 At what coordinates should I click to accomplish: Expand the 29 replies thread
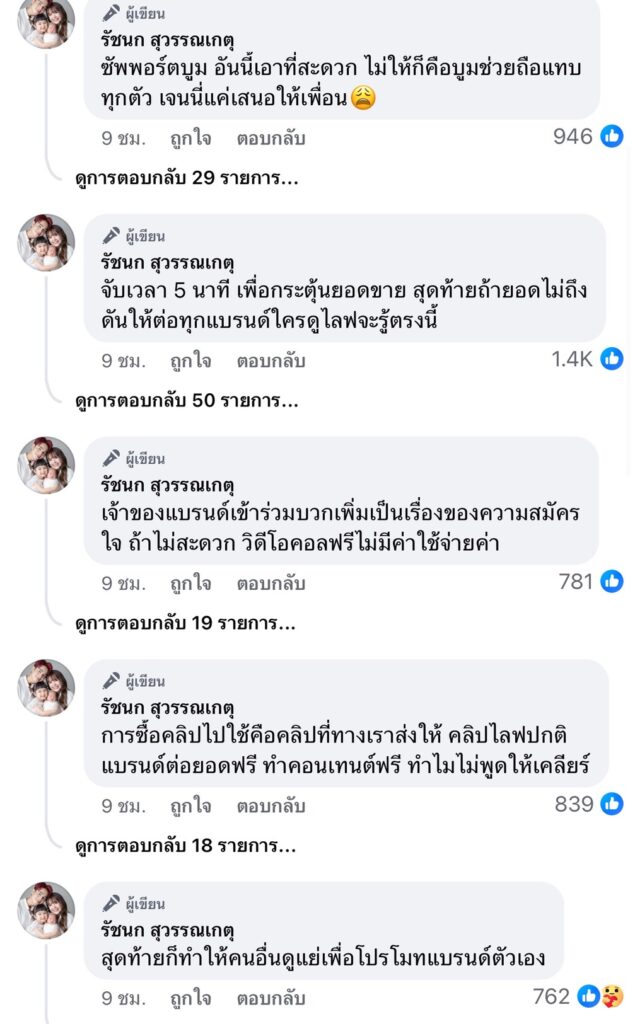187,179
